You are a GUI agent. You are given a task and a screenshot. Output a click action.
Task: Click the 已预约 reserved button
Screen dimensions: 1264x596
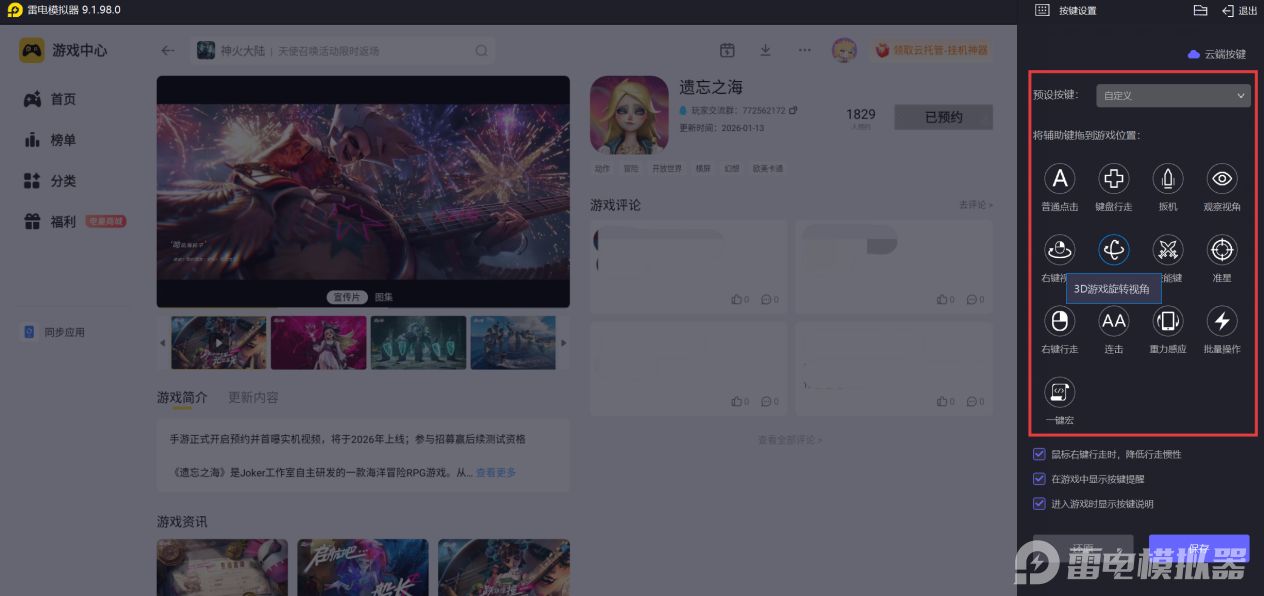click(944, 117)
